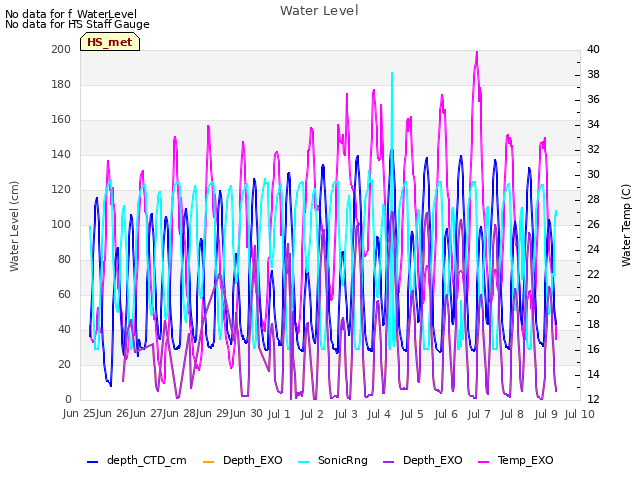
Task: Click the Jul 7 x-axis tick label
Action: pyautogui.click(x=479, y=414)
